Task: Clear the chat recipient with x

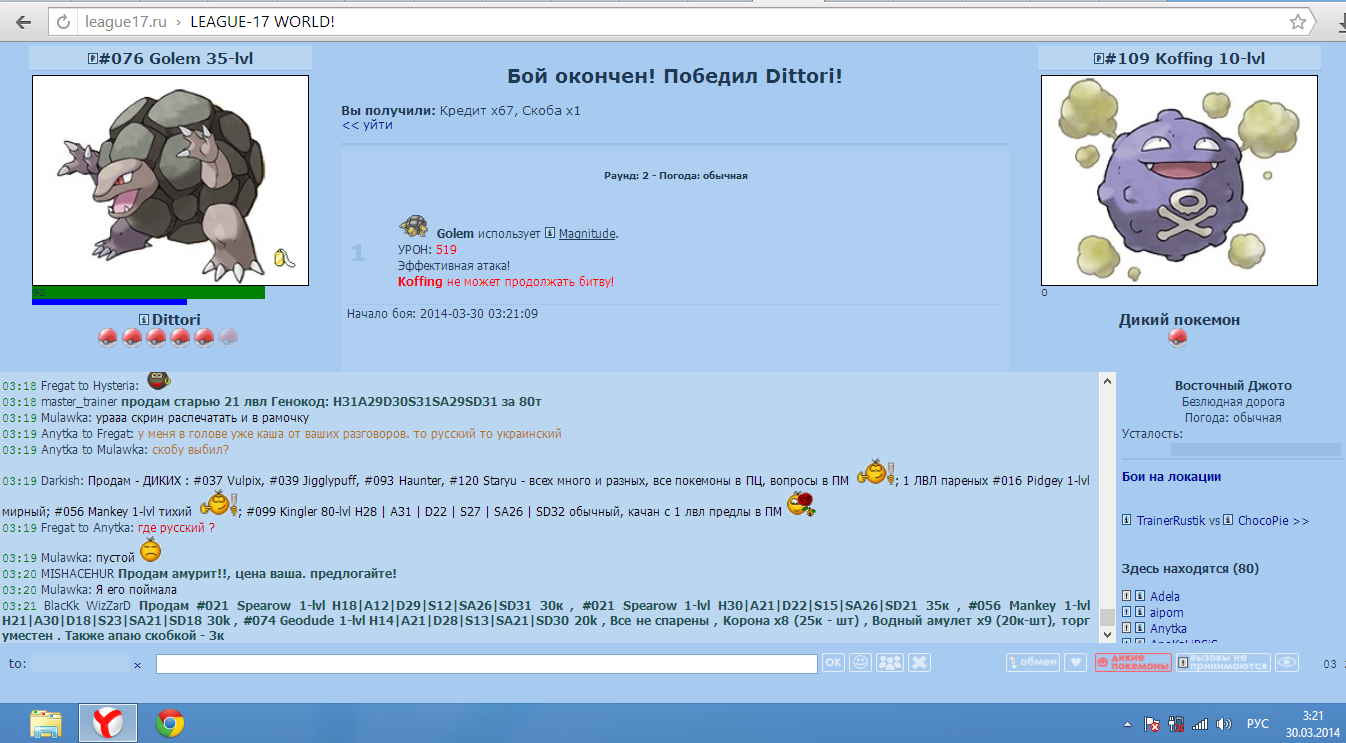Action: click(138, 664)
